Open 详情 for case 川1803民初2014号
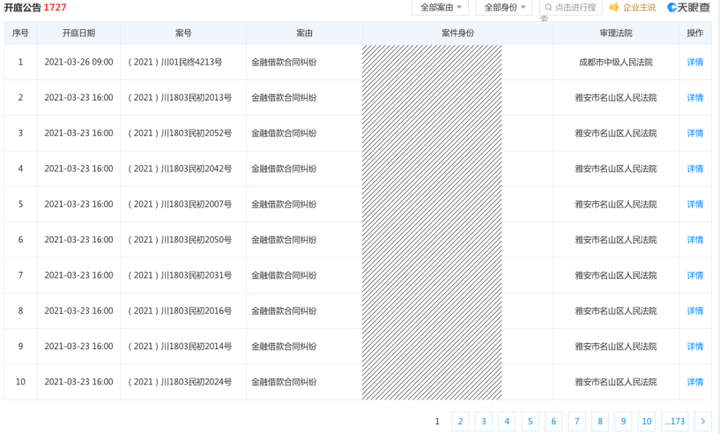The height and width of the screenshot is (434, 720). [695, 346]
